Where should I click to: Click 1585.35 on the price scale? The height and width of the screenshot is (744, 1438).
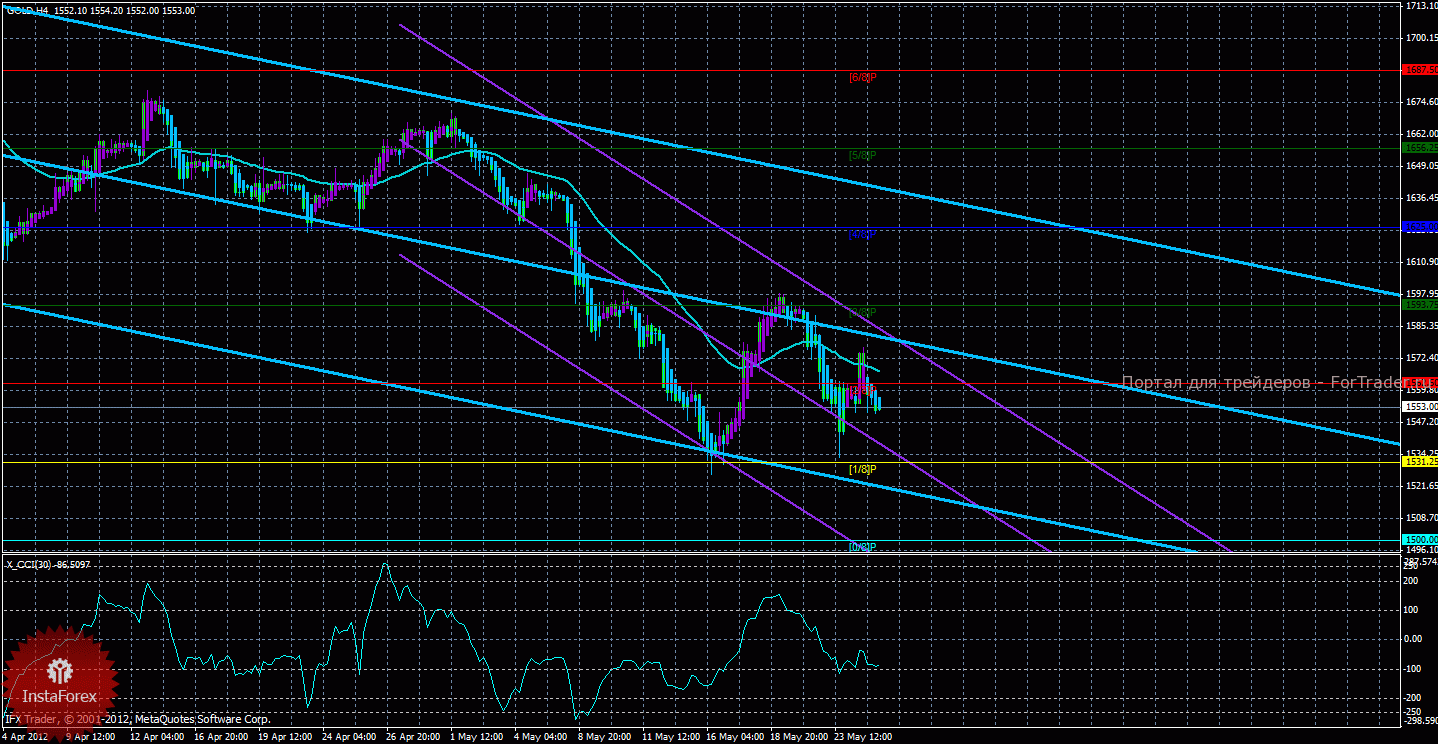[1421, 326]
